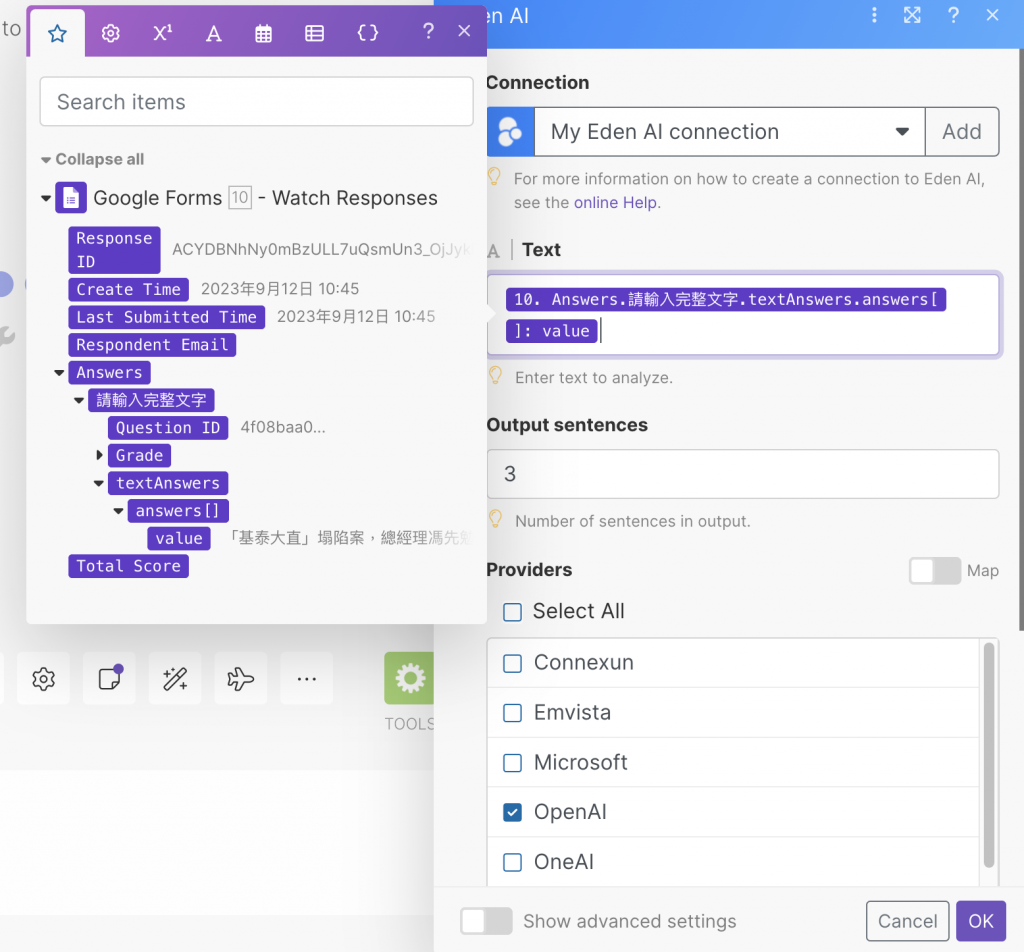Uncheck the OpenAI provider box
This screenshot has width=1024, height=952.
513,812
